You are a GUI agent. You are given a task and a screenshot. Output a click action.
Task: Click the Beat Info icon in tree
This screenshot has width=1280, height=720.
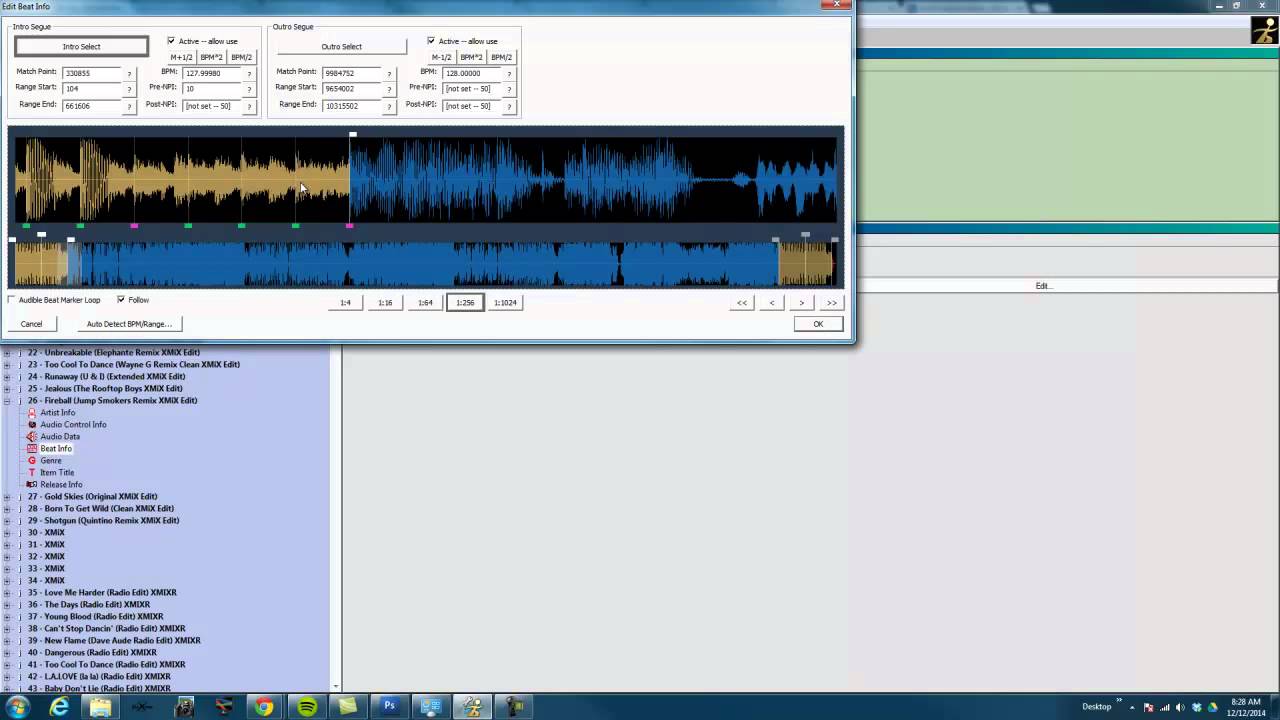[x=32, y=448]
